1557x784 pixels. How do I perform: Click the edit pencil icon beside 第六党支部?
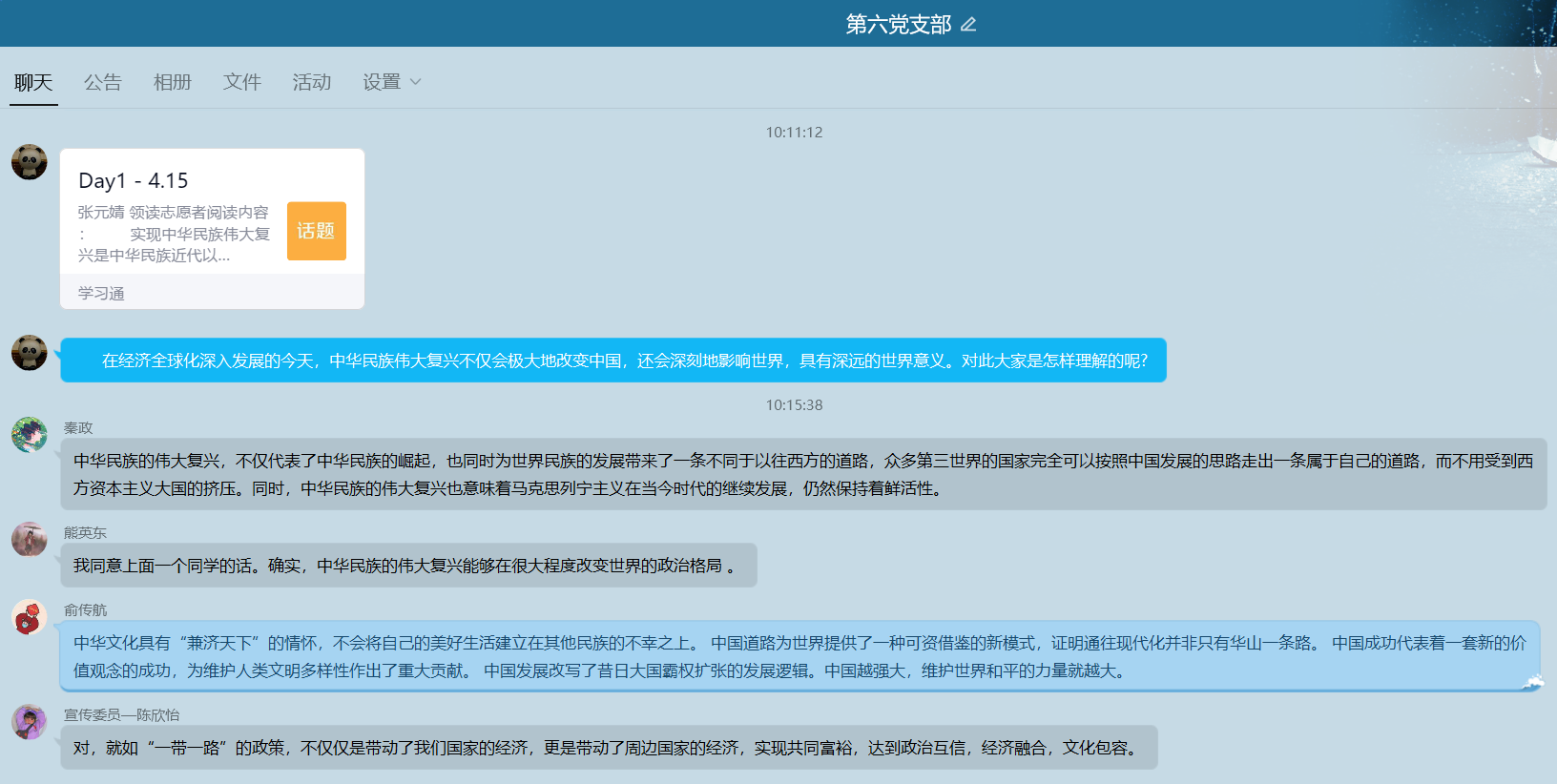[968, 25]
